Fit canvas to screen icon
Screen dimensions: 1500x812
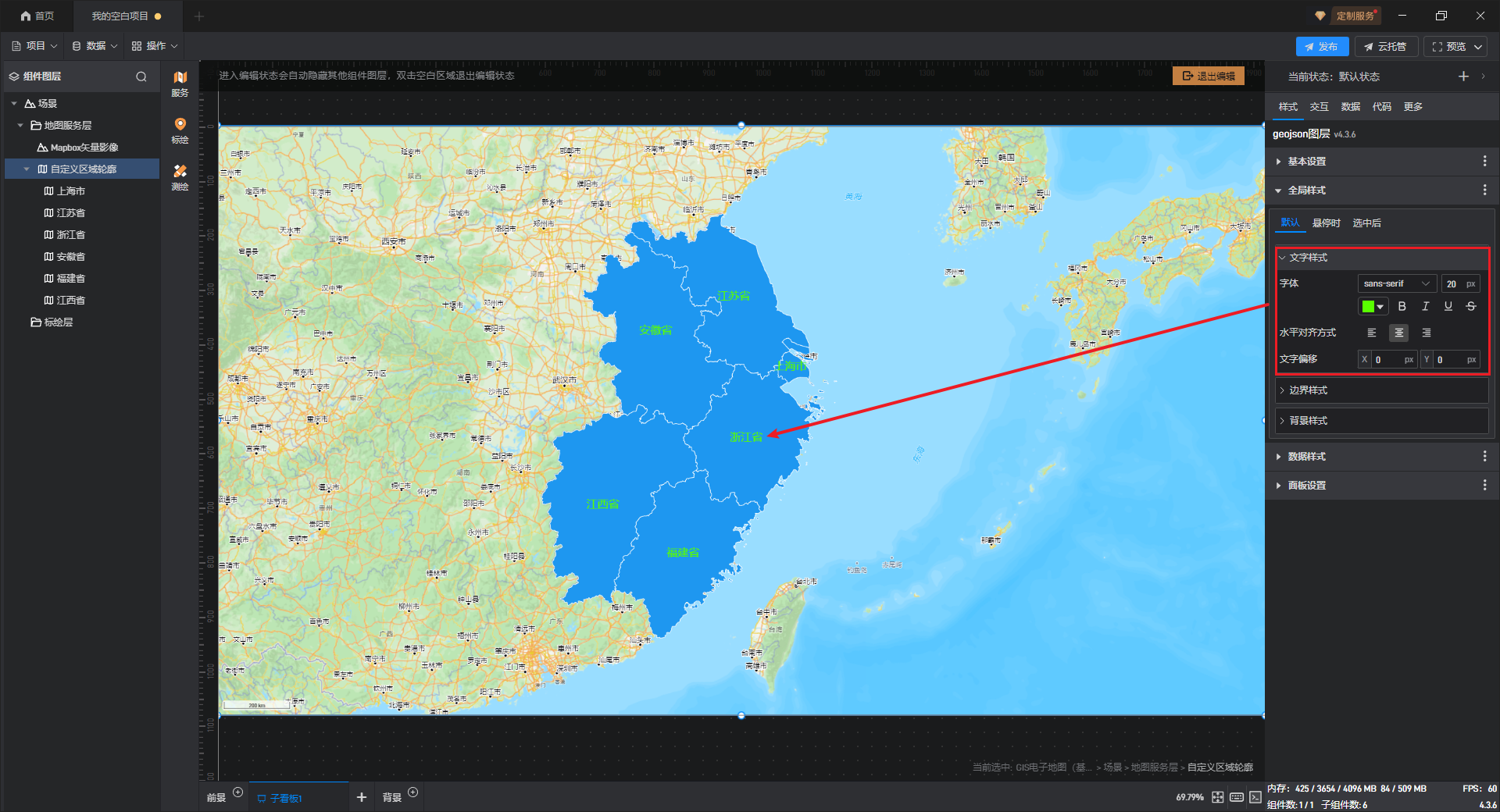tap(1218, 797)
